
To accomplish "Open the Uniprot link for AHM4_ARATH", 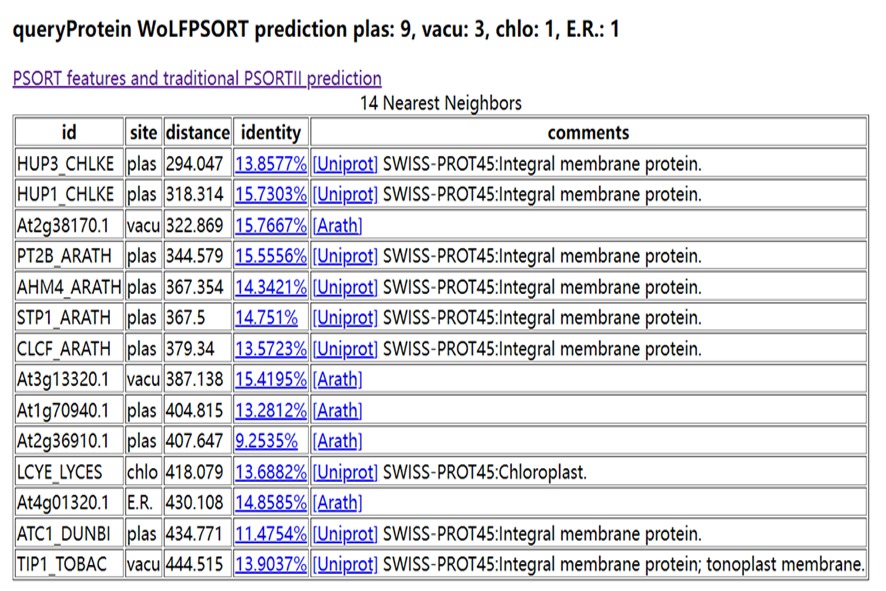I will coord(345,287).
